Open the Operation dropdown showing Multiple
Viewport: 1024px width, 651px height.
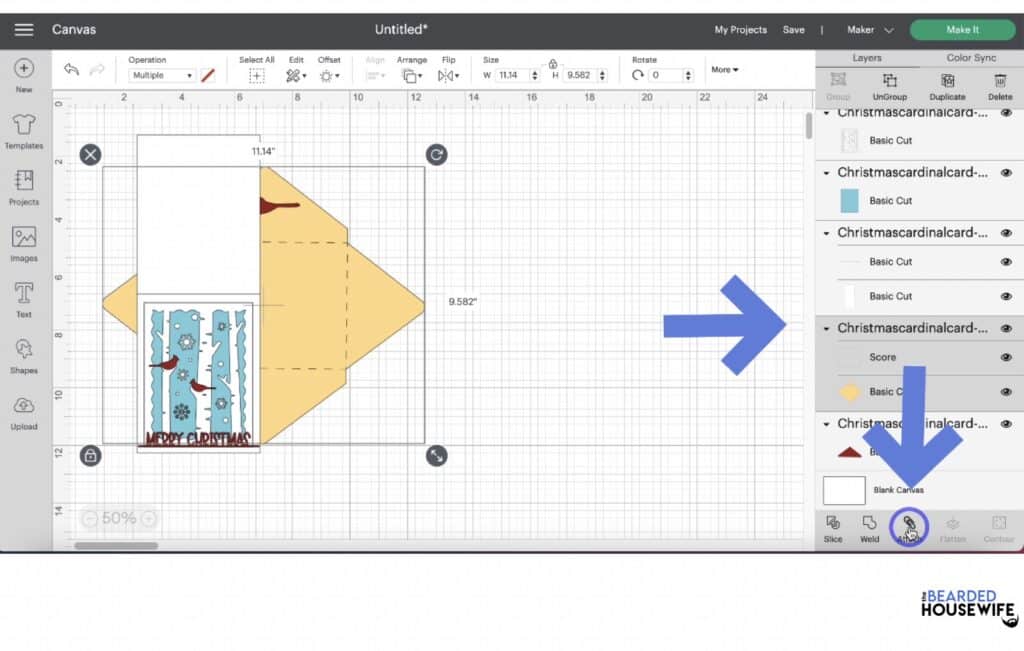coord(161,75)
